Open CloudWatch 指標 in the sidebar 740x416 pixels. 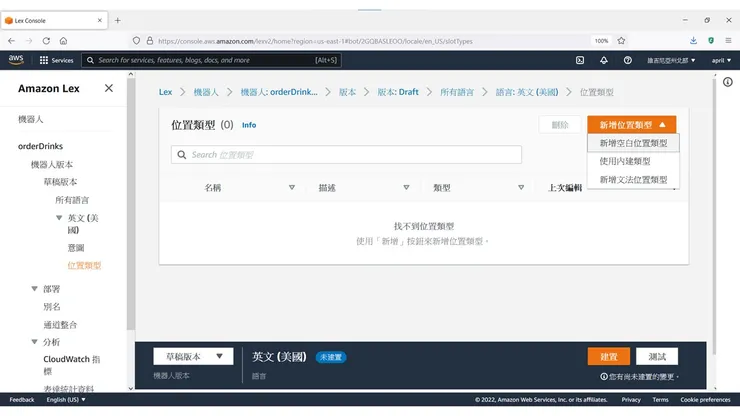(x=71, y=365)
